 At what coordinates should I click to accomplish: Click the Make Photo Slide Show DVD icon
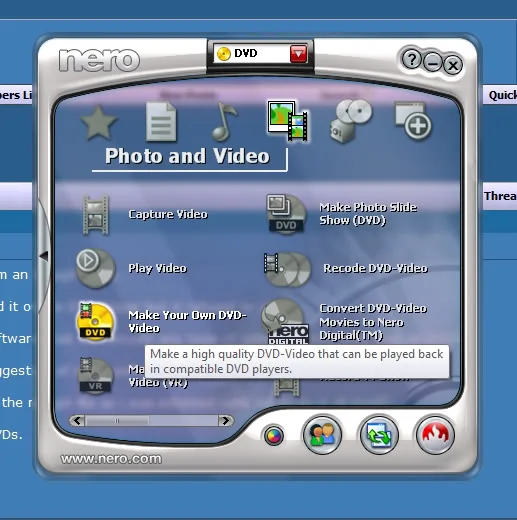[286, 214]
